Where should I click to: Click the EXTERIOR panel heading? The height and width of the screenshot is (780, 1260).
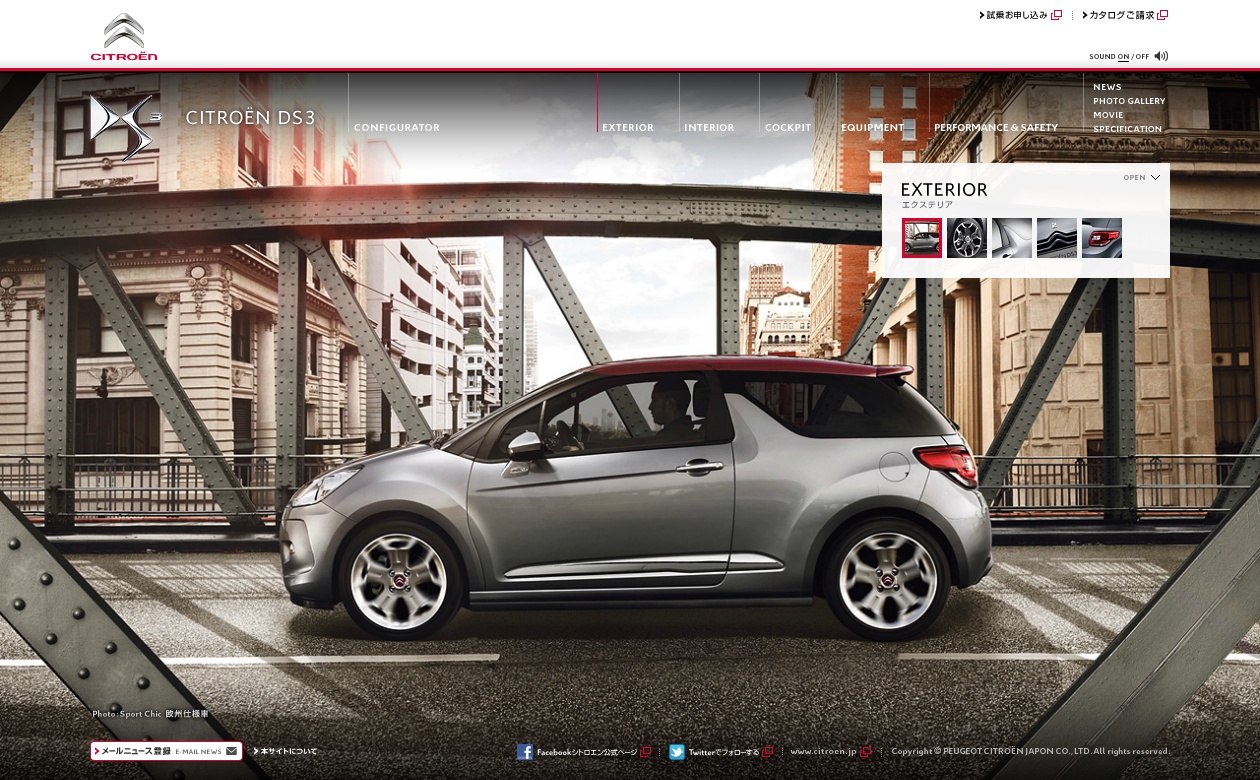pyautogui.click(x=944, y=190)
